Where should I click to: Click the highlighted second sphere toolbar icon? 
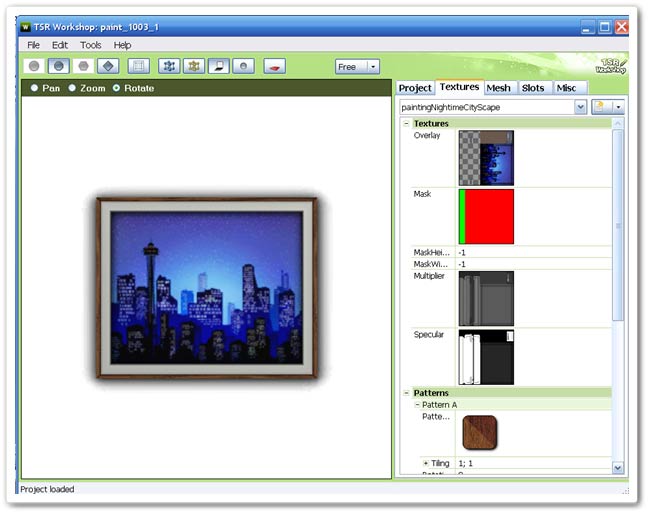pos(59,66)
